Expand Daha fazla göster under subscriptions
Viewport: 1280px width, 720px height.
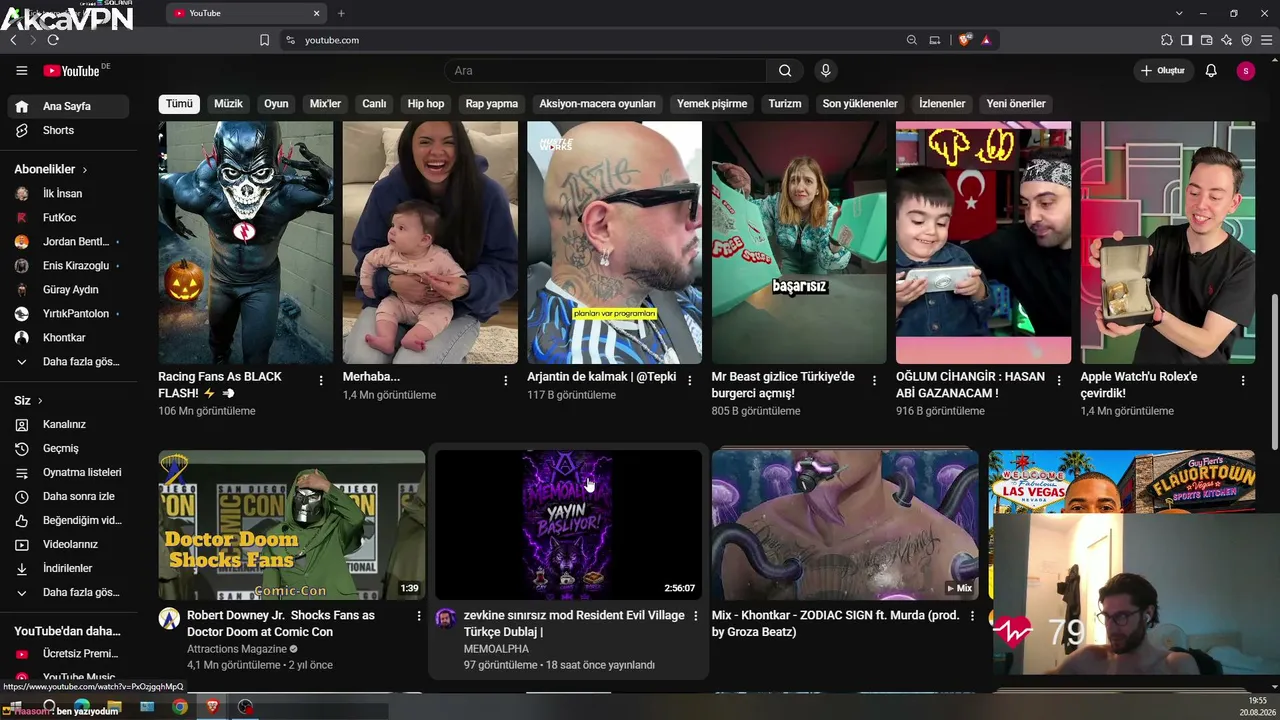(68, 362)
